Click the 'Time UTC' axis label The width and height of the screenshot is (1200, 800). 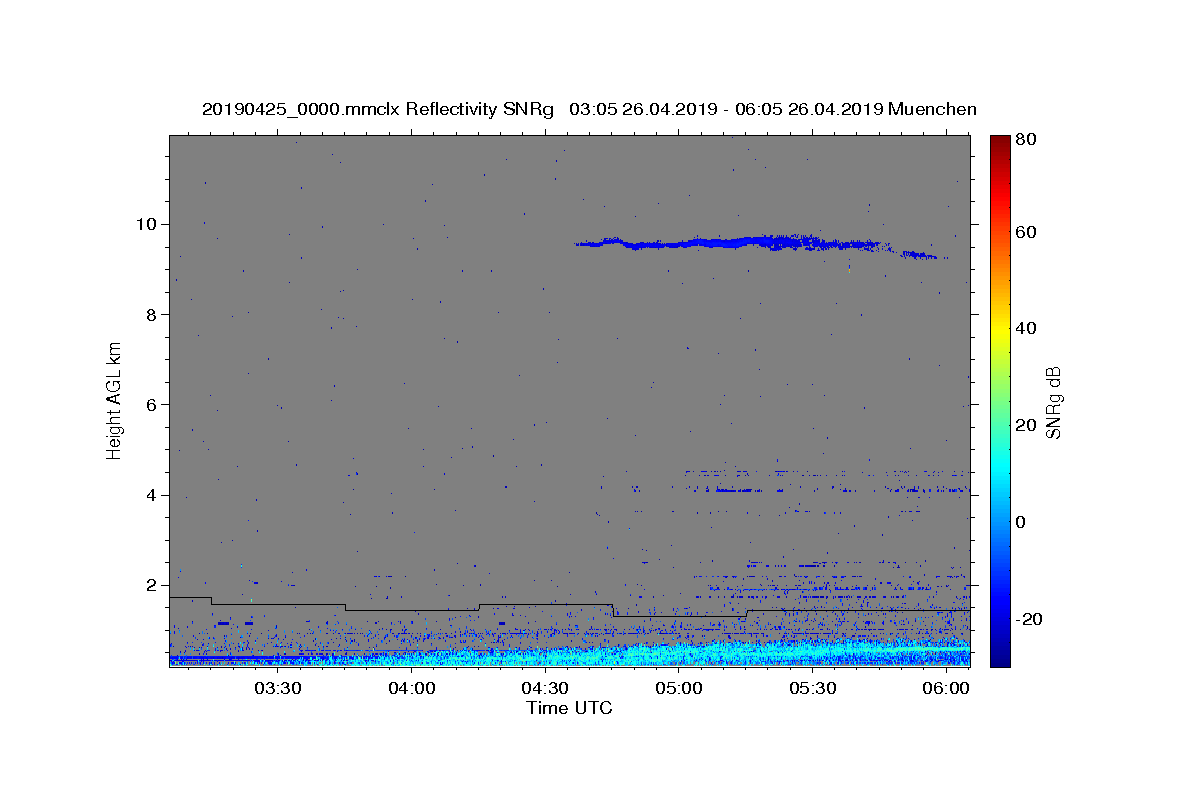pos(569,708)
